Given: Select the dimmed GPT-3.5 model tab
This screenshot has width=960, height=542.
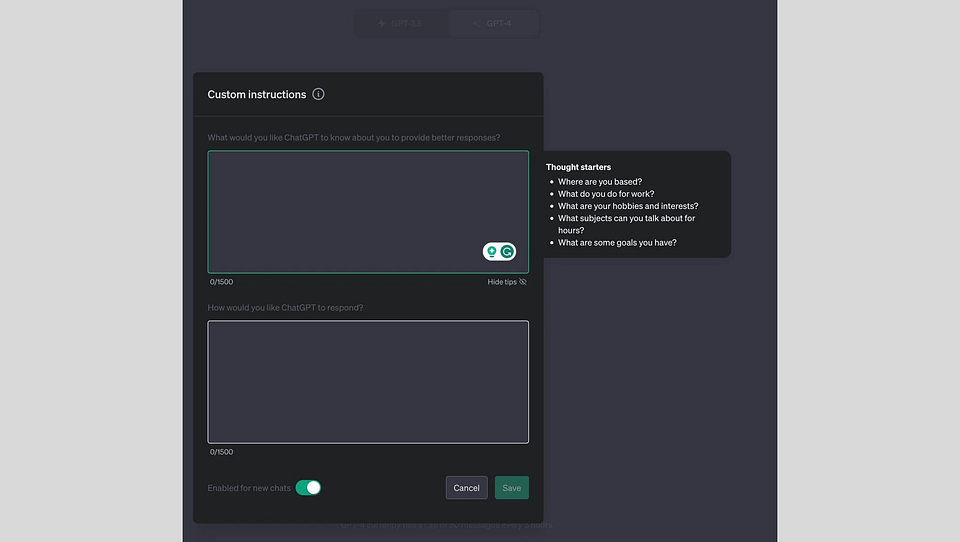Looking at the screenshot, I should point(400,23).
